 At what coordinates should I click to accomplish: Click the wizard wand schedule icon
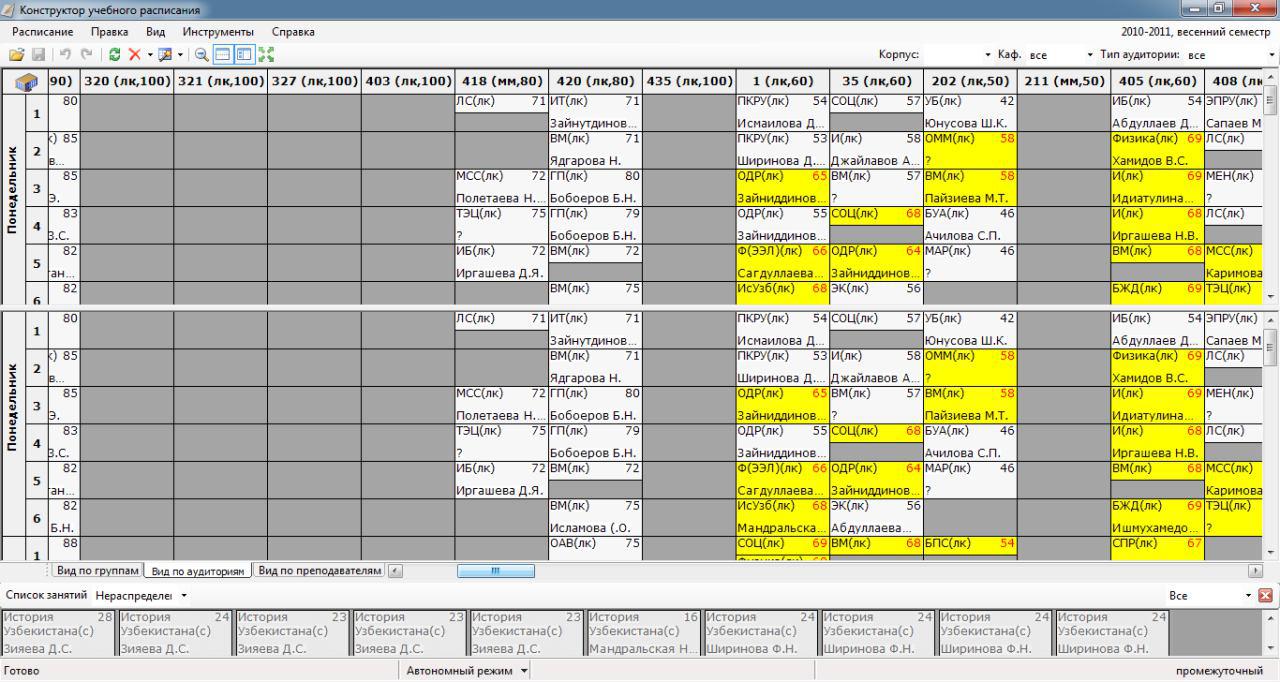pyautogui.click(x=165, y=54)
